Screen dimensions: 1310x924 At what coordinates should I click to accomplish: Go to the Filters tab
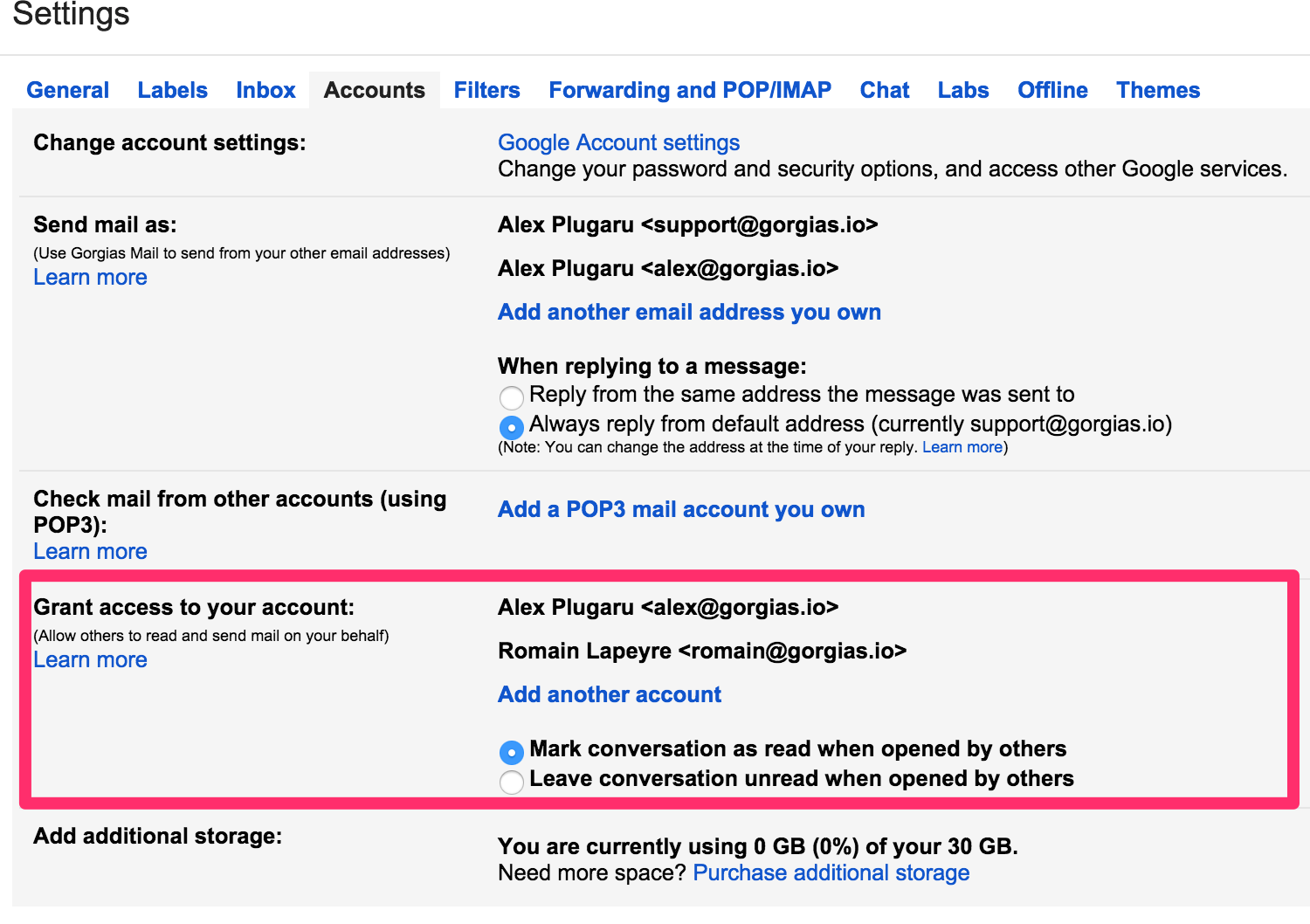tap(486, 90)
